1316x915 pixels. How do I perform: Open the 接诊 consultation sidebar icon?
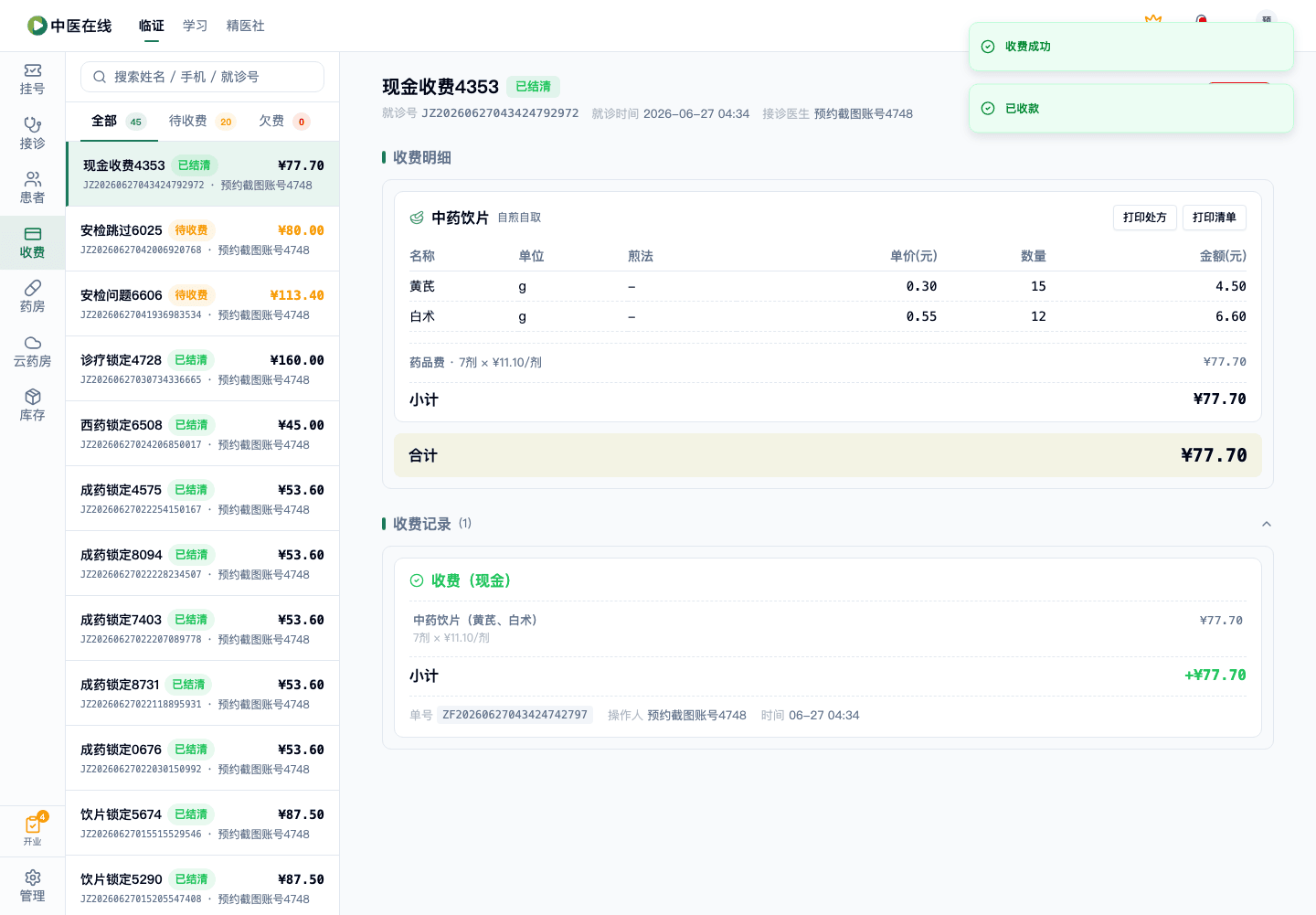(x=32, y=133)
